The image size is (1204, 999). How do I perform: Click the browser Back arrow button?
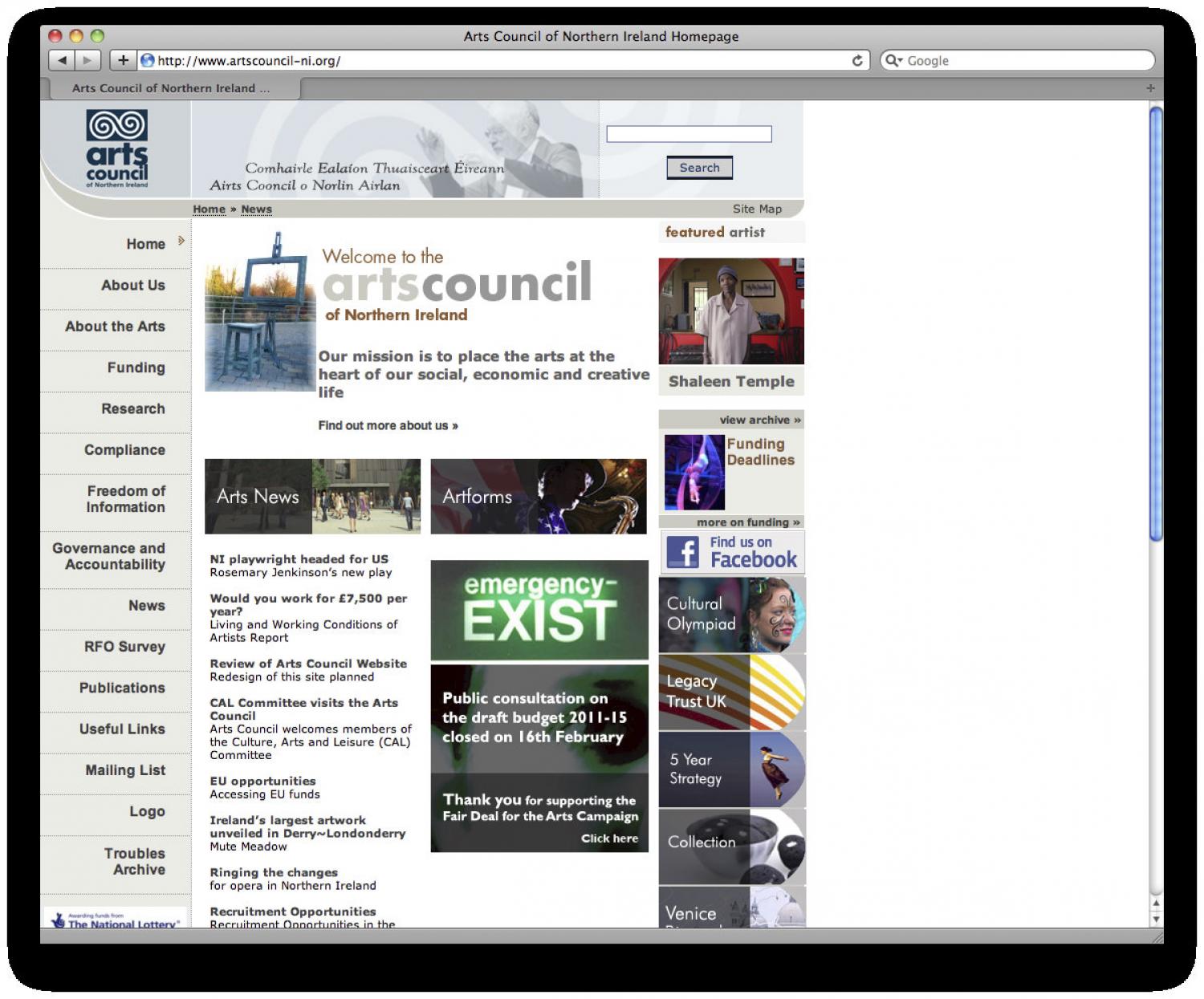click(62, 60)
